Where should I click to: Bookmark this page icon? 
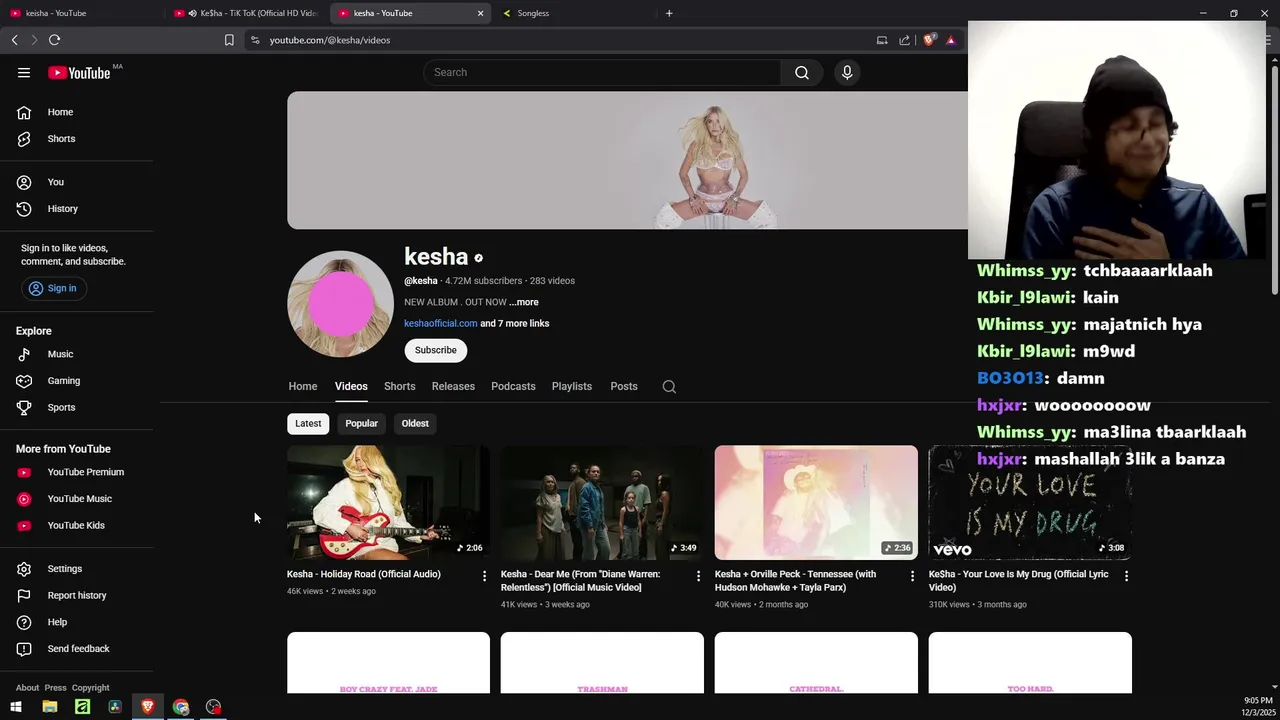pos(229,40)
